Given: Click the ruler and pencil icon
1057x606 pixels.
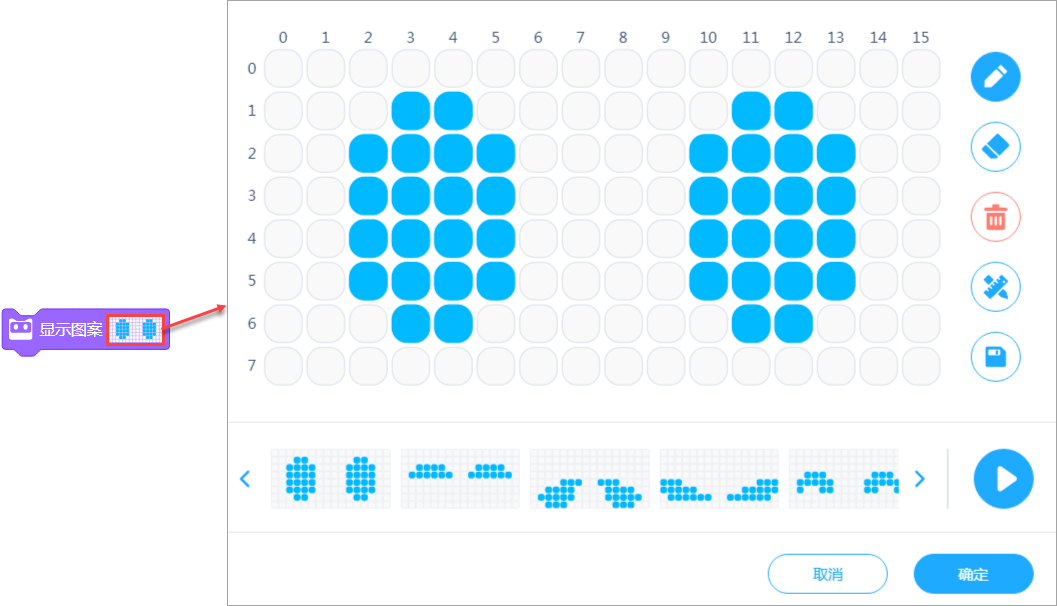Looking at the screenshot, I should coord(995,287).
